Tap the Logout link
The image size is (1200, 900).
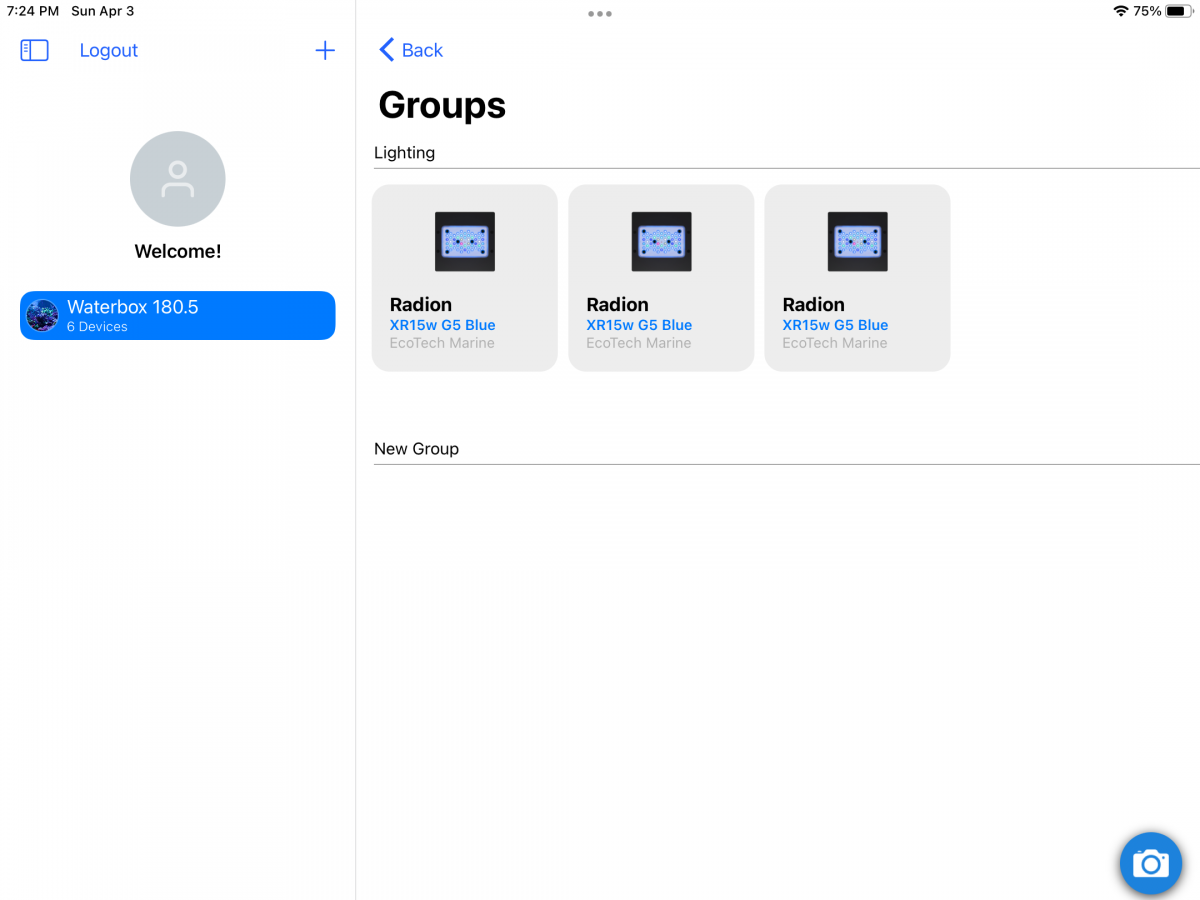[109, 50]
